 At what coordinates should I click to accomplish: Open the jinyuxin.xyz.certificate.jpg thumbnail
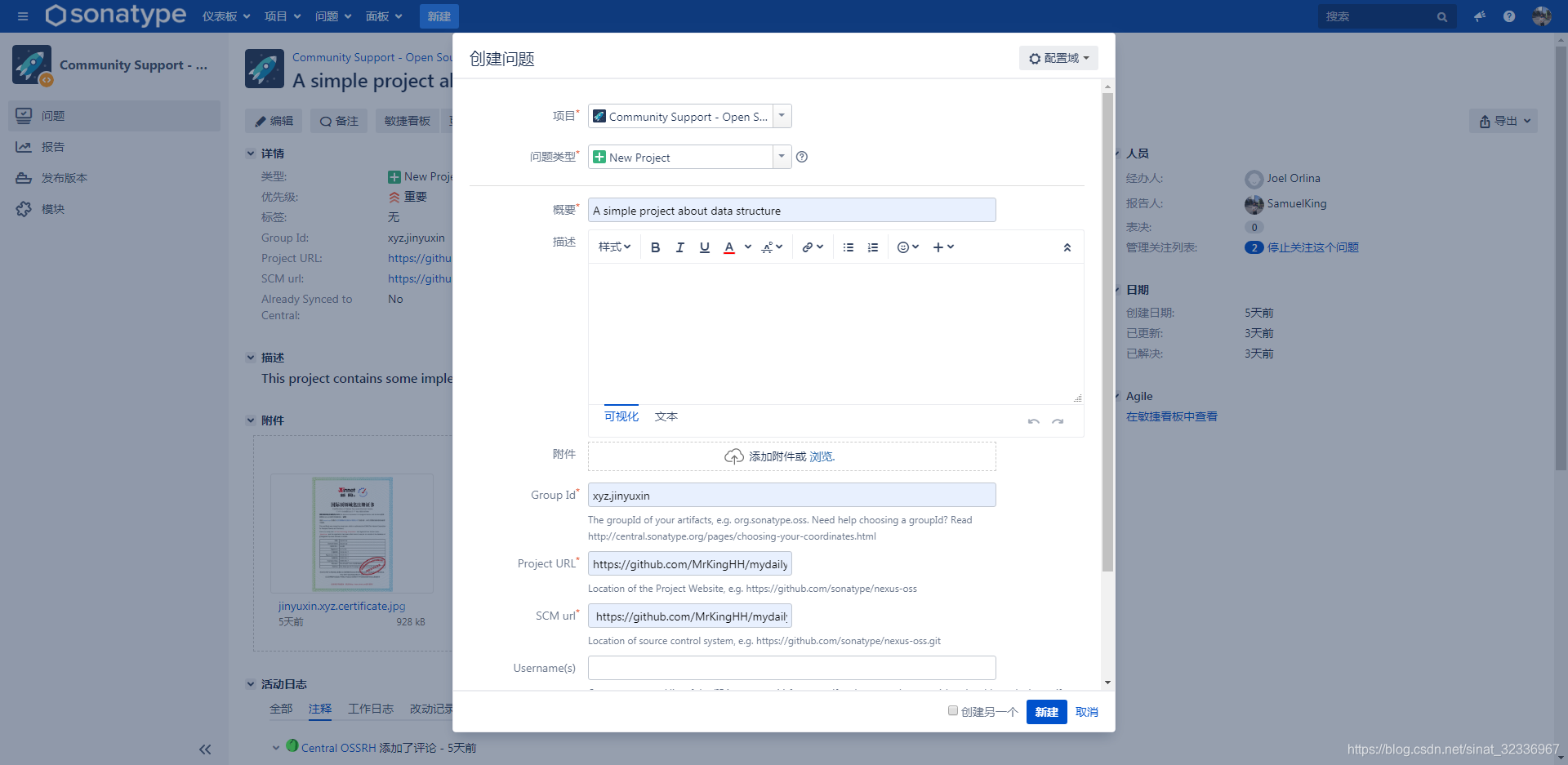click(352, 534)
